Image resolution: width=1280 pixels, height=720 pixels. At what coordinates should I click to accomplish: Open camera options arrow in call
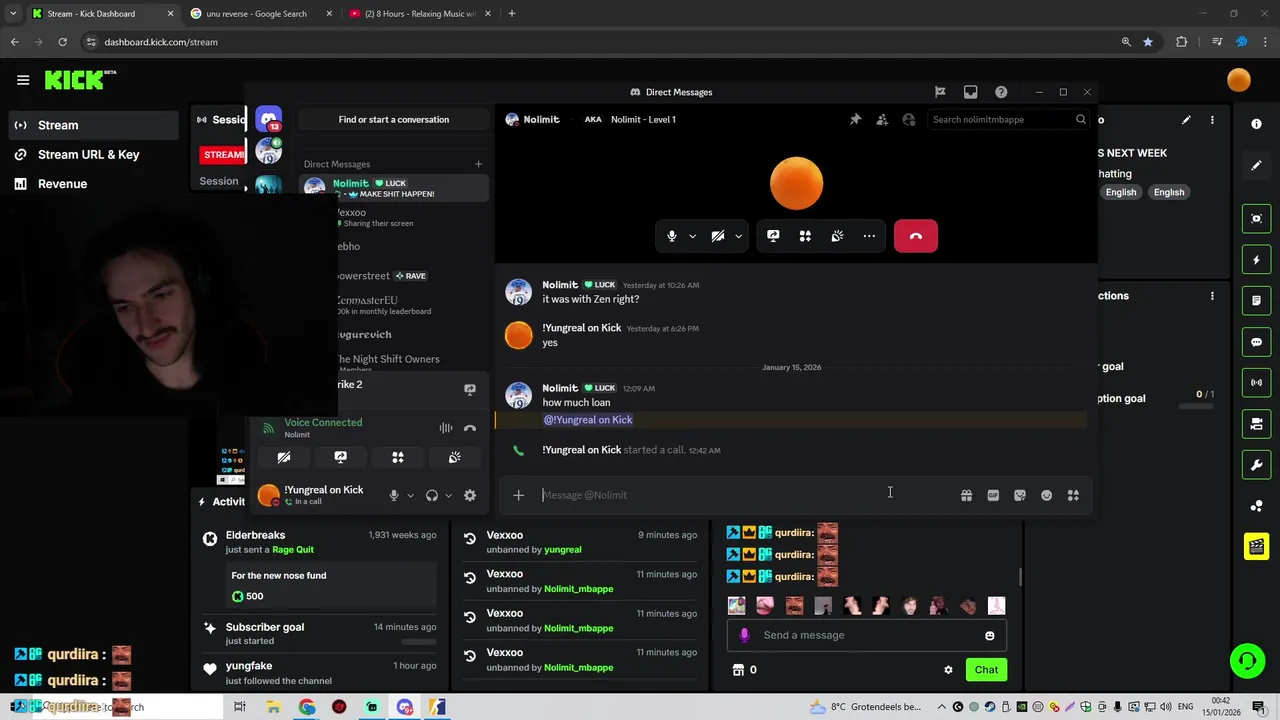pos(738,236)
